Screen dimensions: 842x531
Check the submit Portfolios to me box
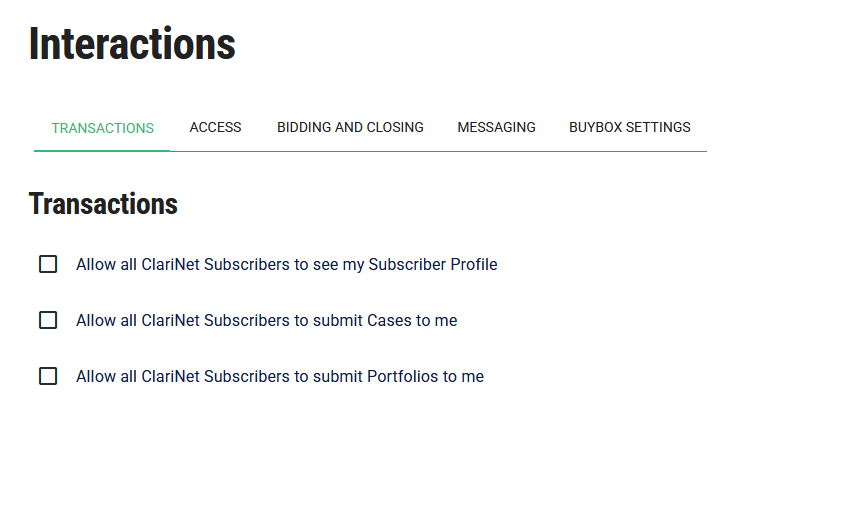[48, 376]
